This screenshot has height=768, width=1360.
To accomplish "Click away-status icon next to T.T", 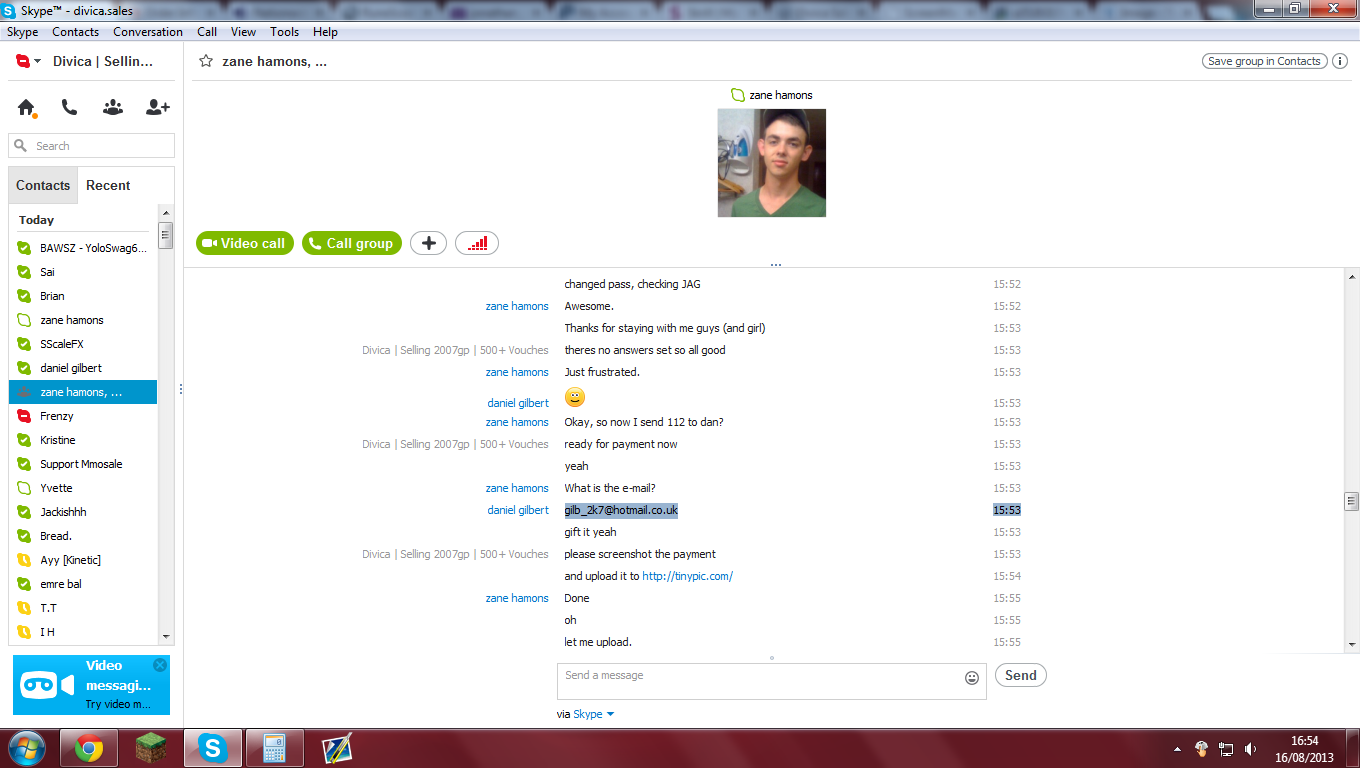I will click(24, 608).
